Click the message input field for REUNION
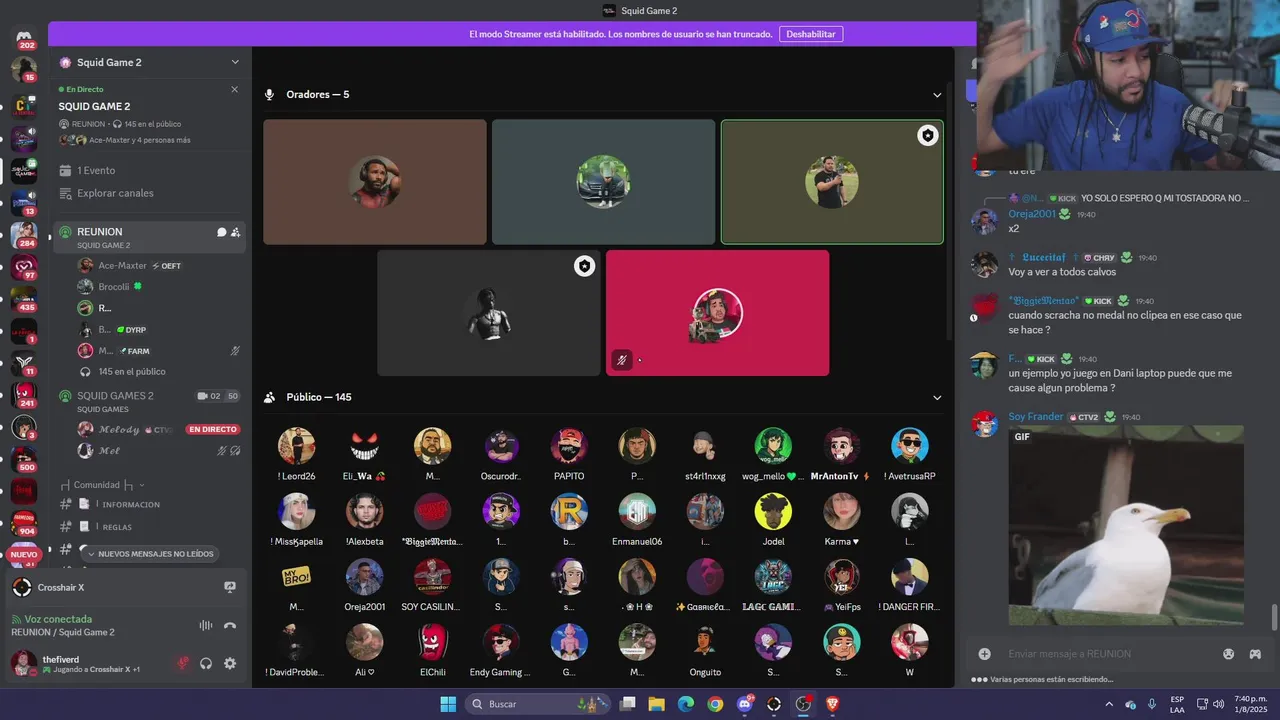Image resolution: width=1280 pixels, height=720 pixels. coord(1108,654)
